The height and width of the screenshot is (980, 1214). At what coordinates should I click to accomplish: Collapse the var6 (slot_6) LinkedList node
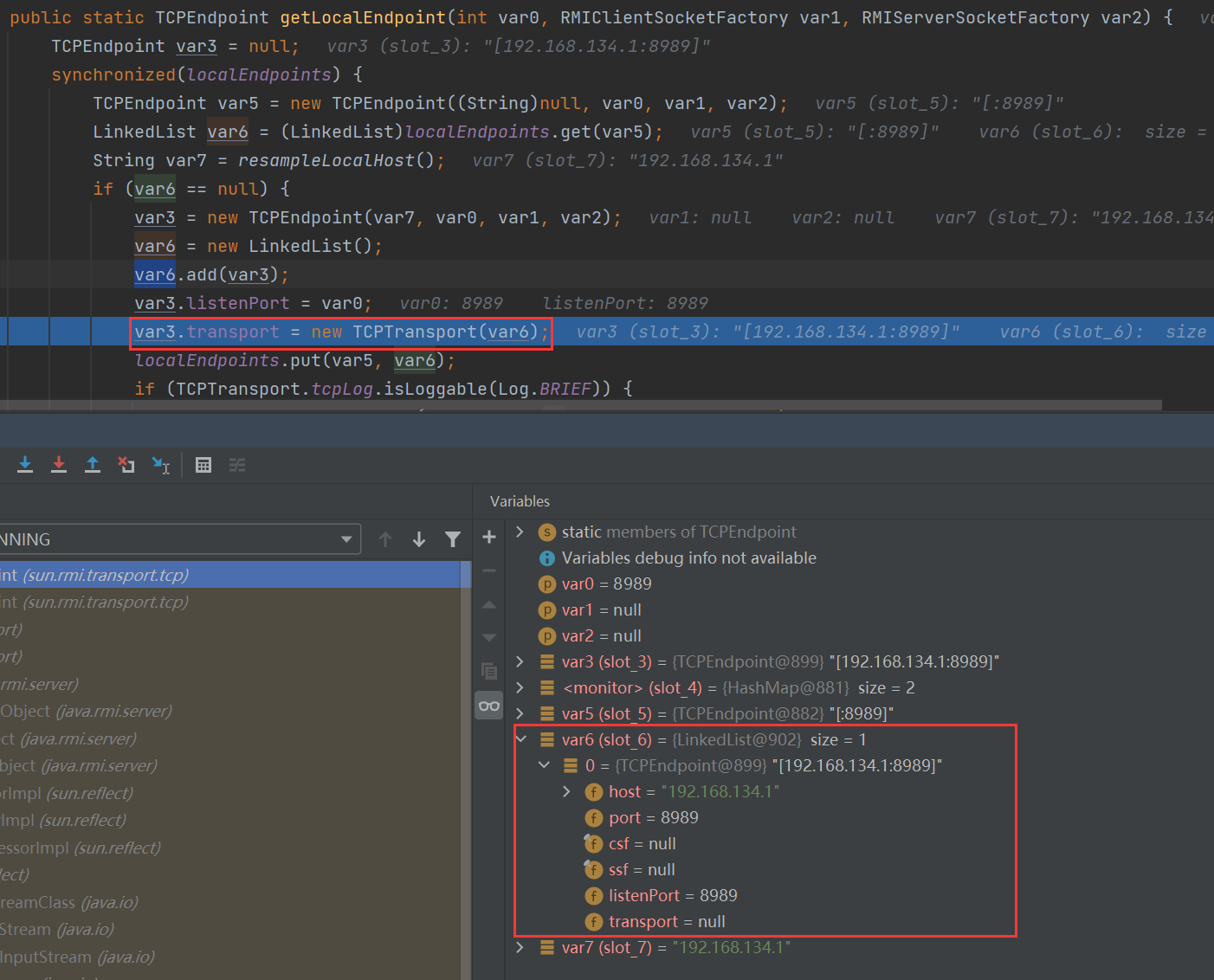tap(521, 739)
